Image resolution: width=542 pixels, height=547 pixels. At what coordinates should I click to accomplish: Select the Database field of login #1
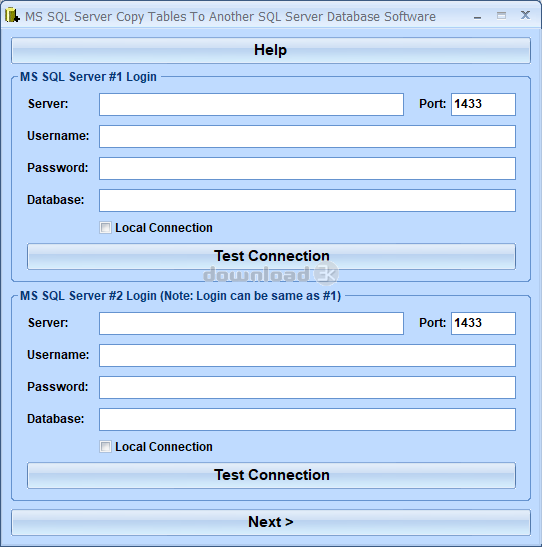coord(307,201)
